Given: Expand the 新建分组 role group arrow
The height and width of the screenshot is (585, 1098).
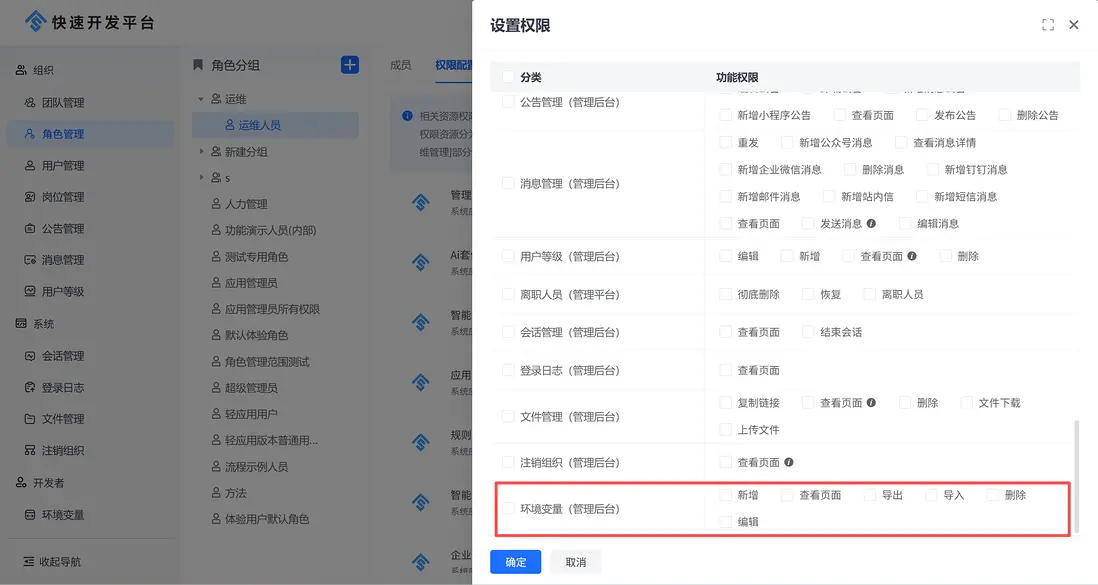Looking at the screenshot, I should pyautogui.click(x=201, y=151).
